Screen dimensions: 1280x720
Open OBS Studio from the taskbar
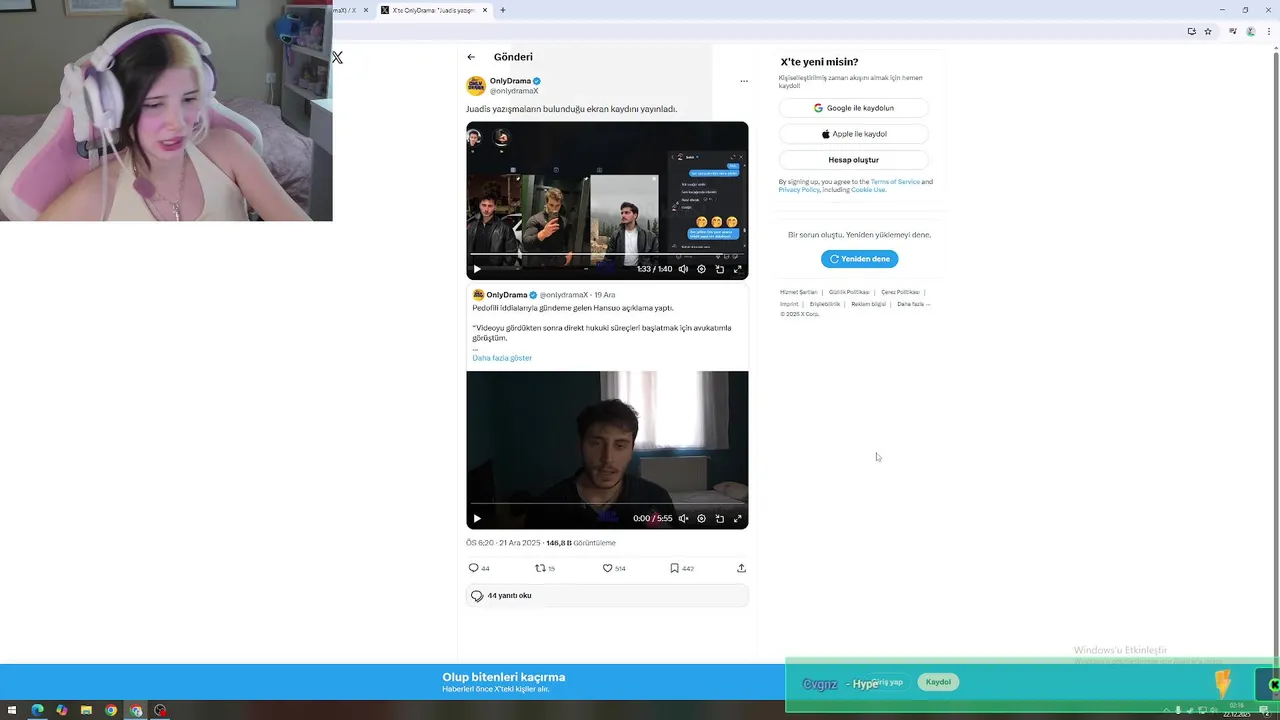tap(160, 710)
